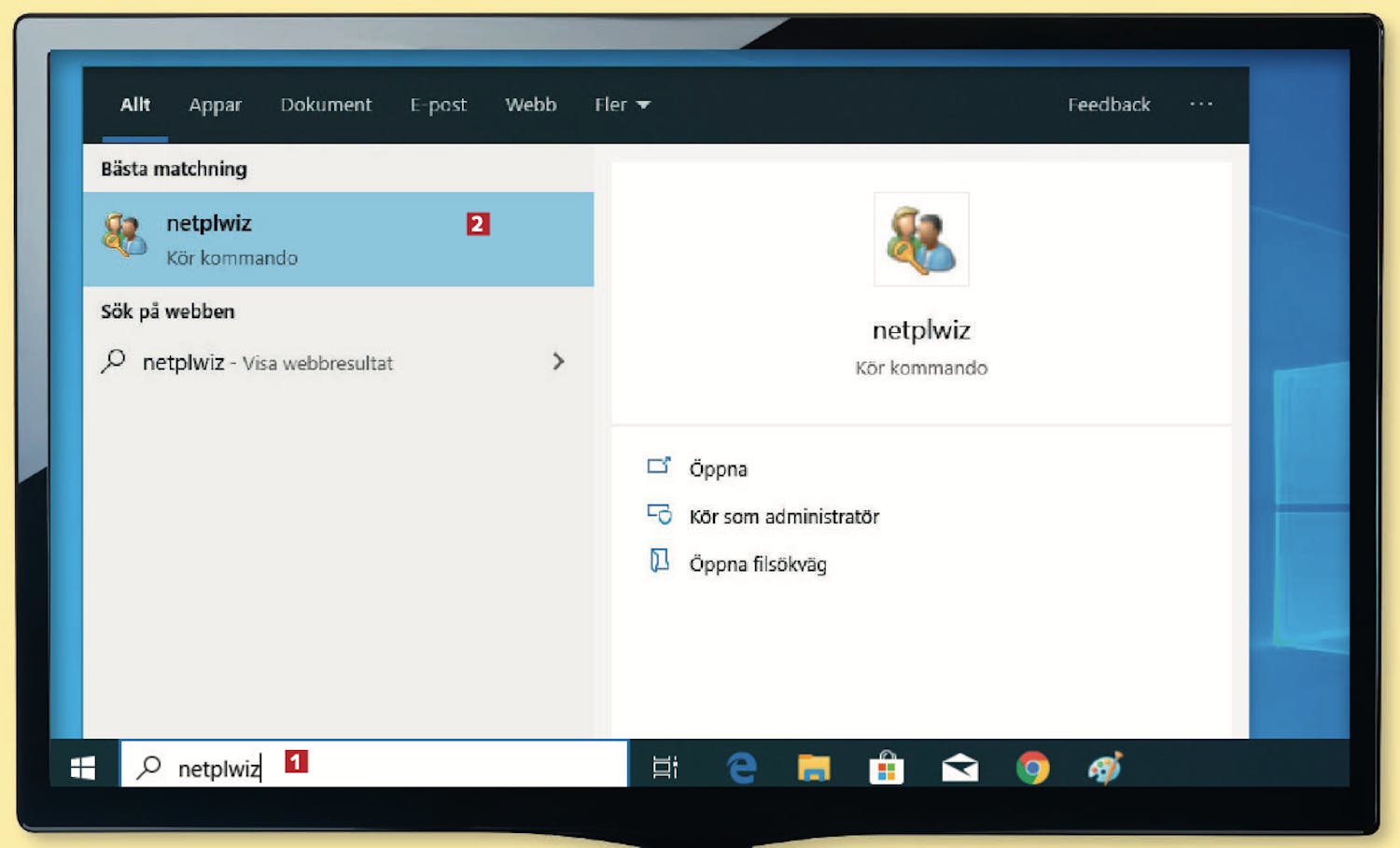Expand the Fler dropdown

(622, 104)
